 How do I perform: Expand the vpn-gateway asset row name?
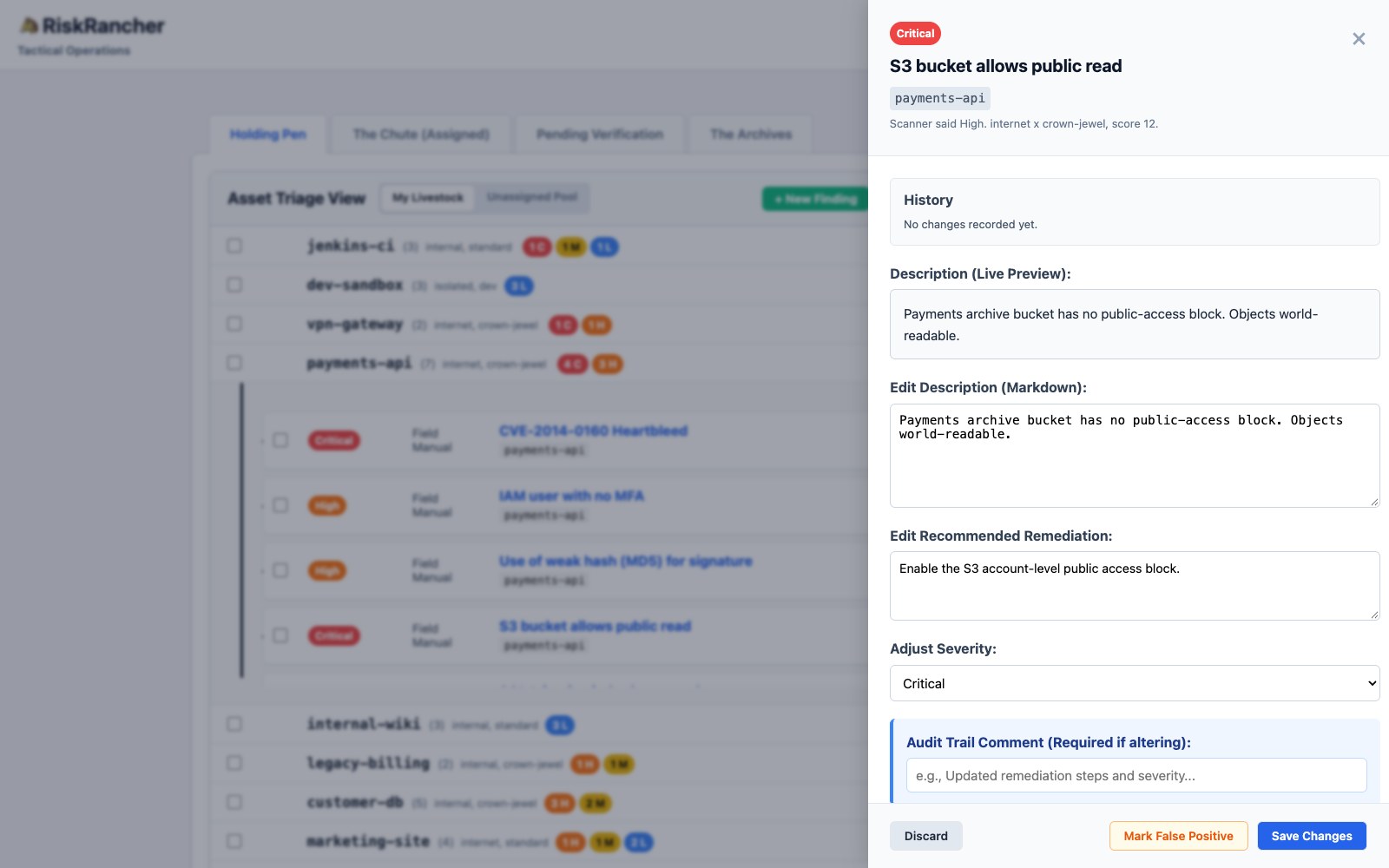(354, 324)
